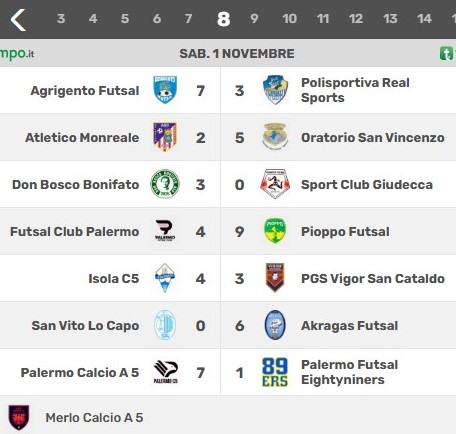Screen dimensions: 456x434
Task: Select matchday 3 in the round bar
Action: coord(61,18)
